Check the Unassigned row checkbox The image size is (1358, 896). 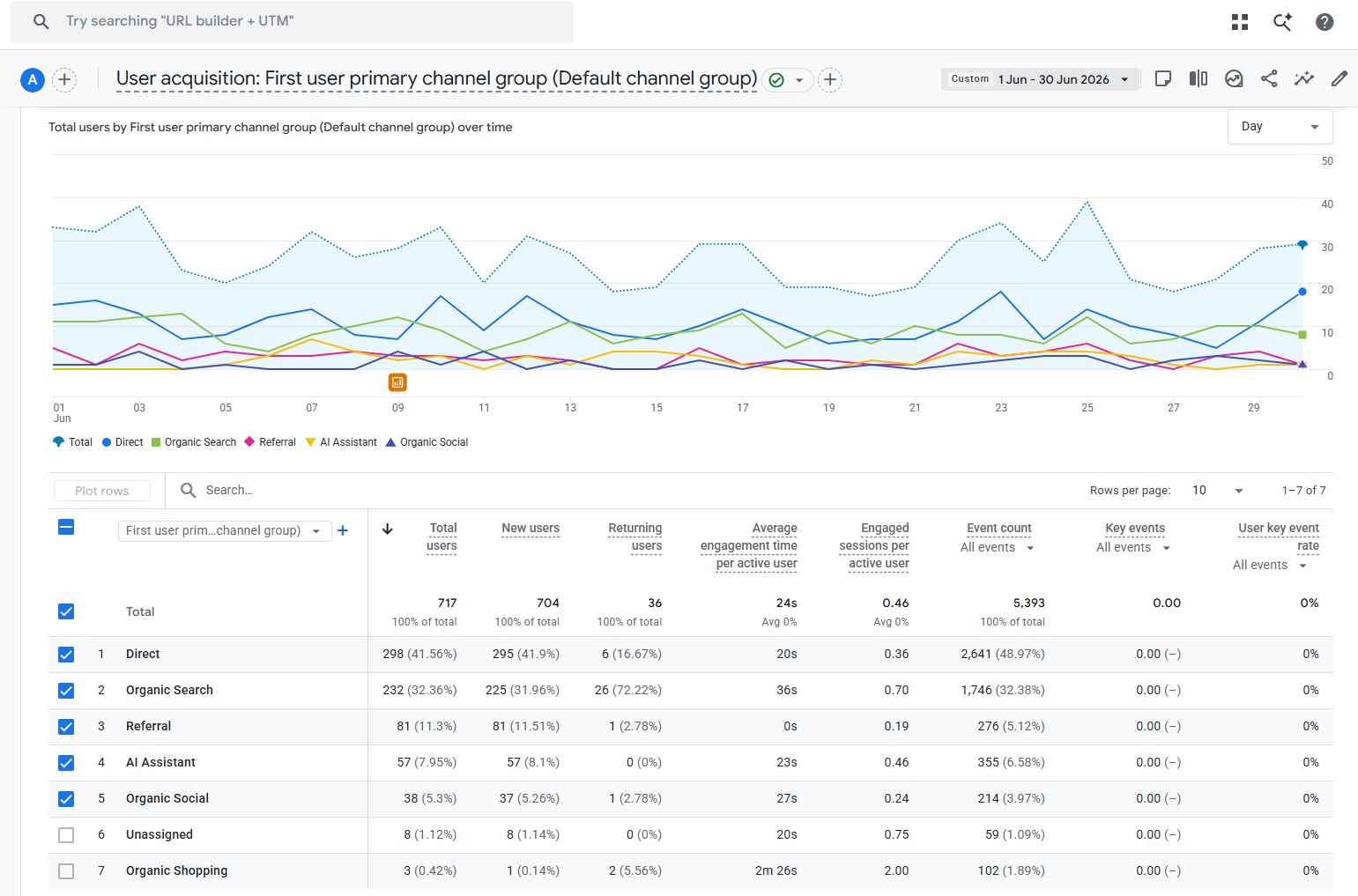click(66, 835)
